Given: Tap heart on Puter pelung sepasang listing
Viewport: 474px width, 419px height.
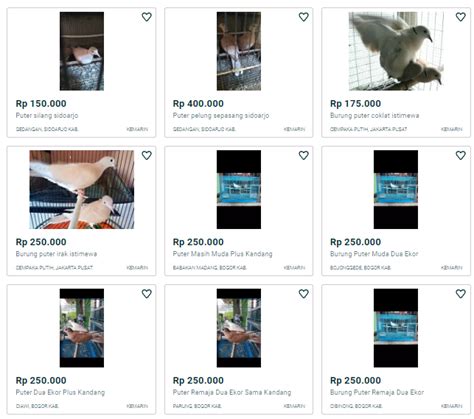Looking at the screenshot, I should (x=304, y=17).
